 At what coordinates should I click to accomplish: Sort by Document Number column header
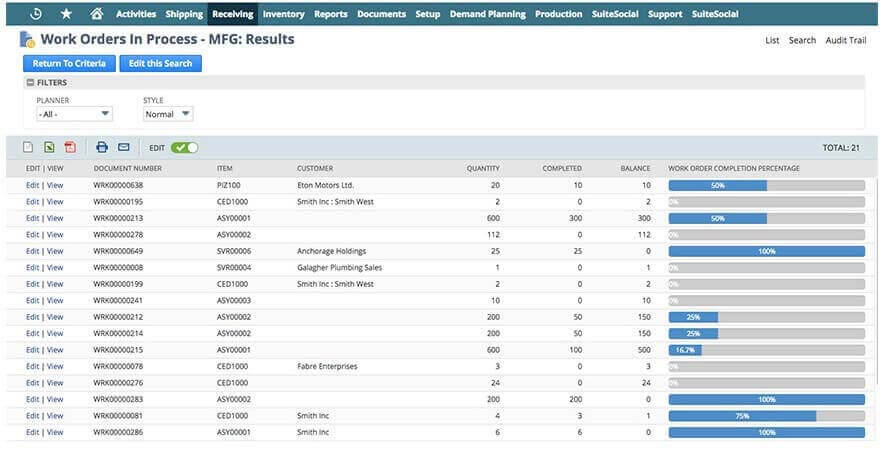click(128, 168)
